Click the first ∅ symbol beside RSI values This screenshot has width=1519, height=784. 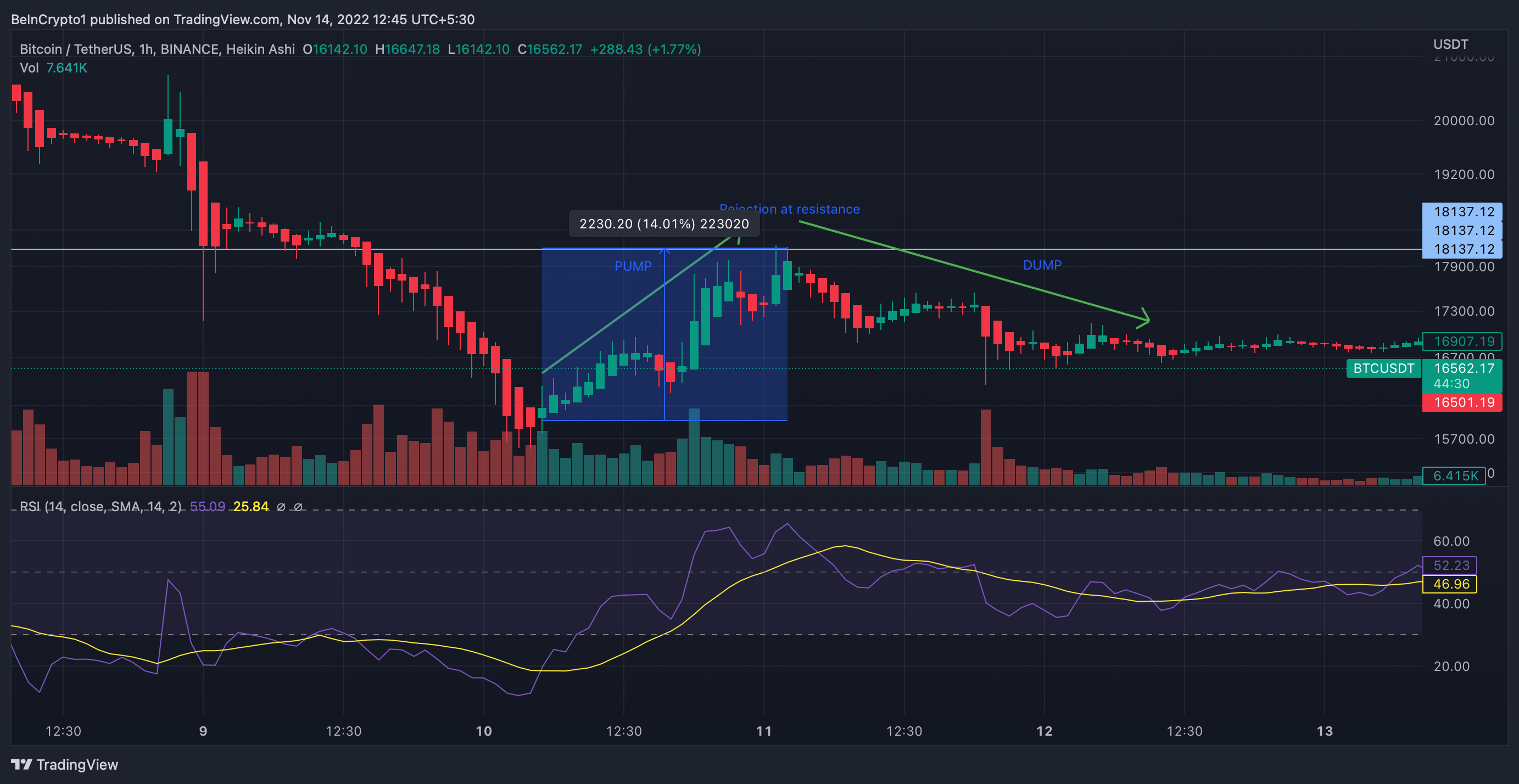click(x=281, y=507)
